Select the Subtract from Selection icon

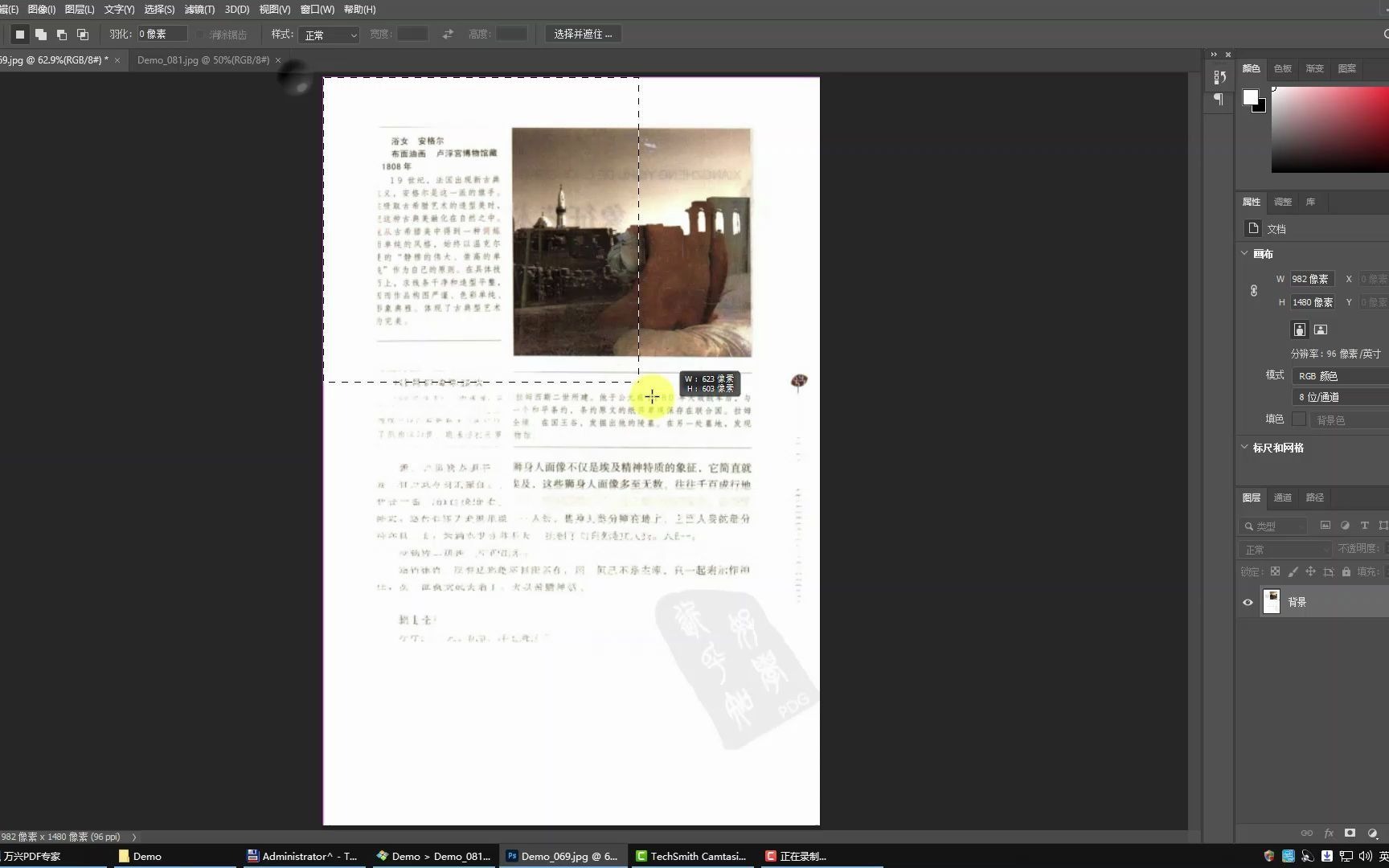click(61, 34)
